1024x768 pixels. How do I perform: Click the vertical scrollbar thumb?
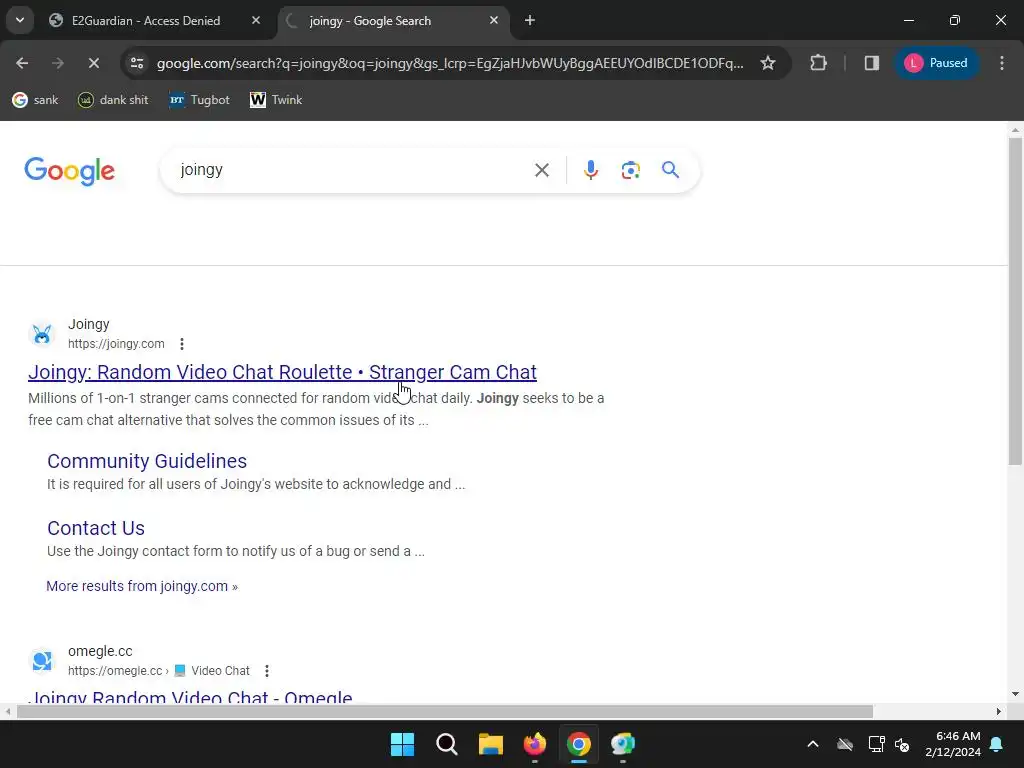tap(1015, 300)
